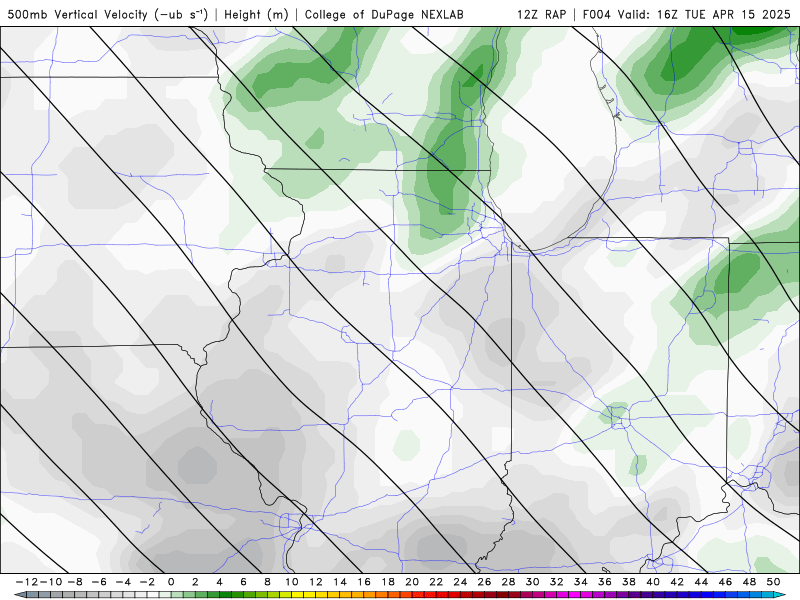800x600 pixels.
Task: Click the '2' colorbar label
Action: (x=195, y=582)
